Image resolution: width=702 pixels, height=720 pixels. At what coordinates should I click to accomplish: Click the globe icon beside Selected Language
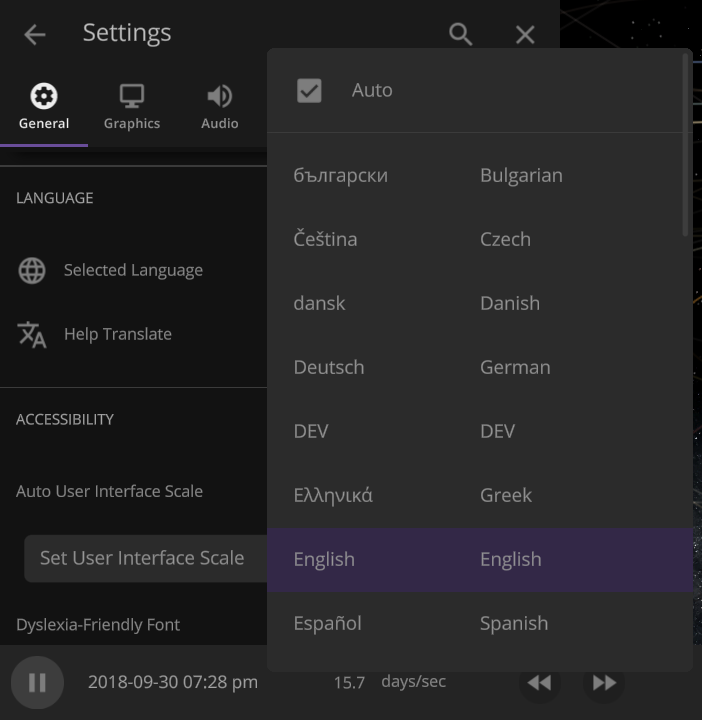[32, 270]
